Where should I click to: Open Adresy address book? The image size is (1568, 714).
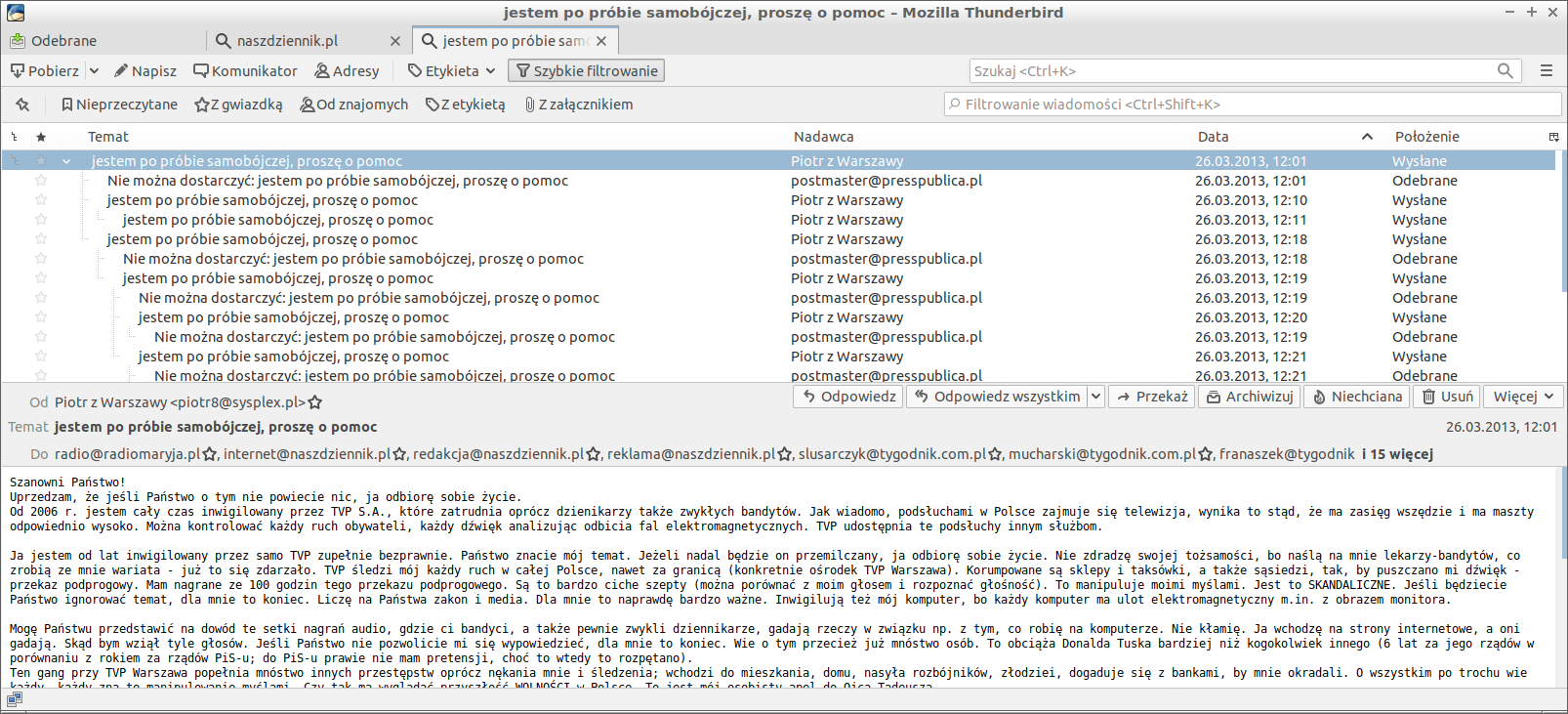(x=347, y=71)
